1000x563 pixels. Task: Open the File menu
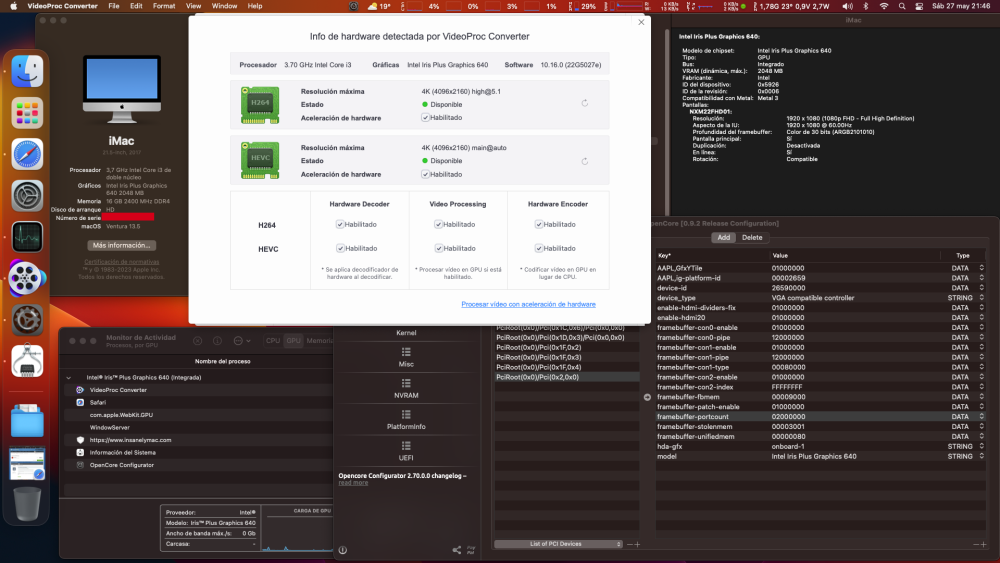114,6
